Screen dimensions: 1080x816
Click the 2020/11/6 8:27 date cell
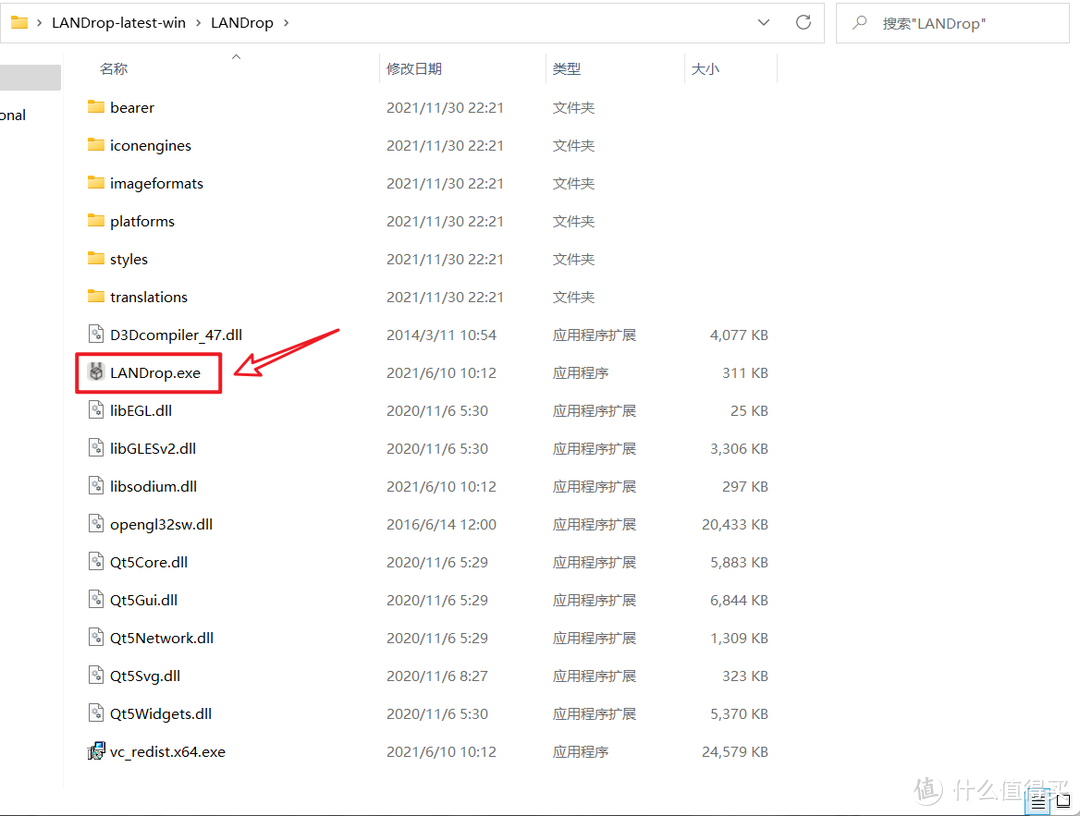(x=437, y=676)
